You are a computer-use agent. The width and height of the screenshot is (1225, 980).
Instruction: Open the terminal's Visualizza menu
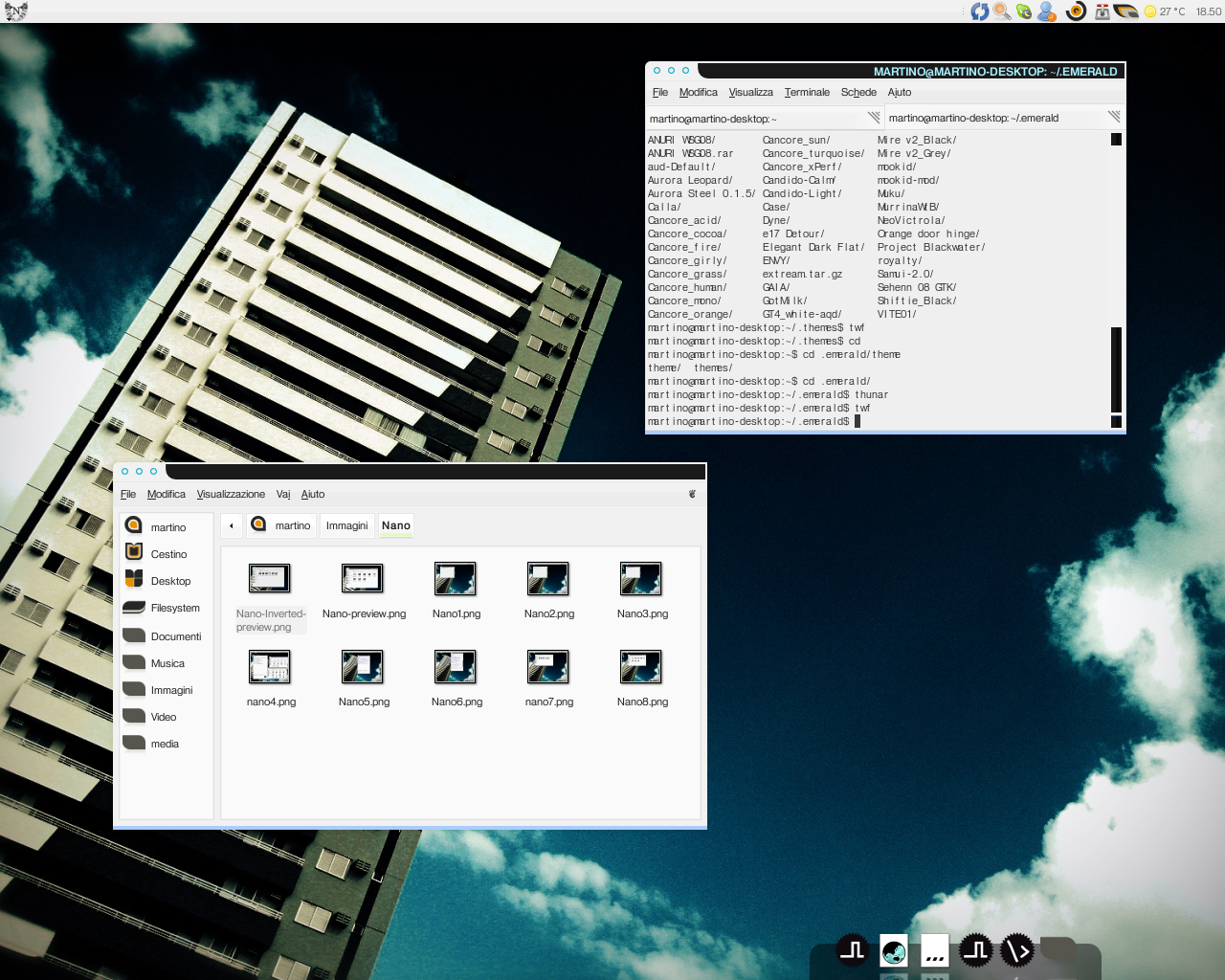click(x=750, y=92)
